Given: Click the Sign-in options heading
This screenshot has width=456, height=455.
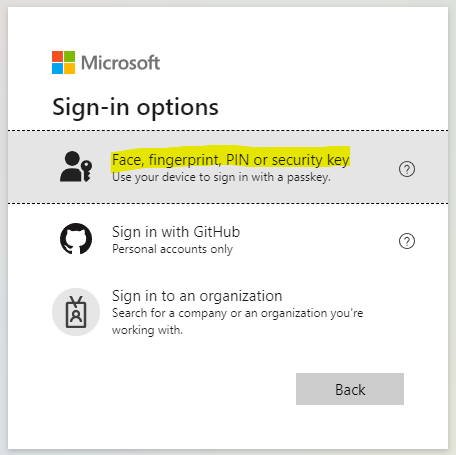Looking at the screenshot, I should (x=135, y=107).
